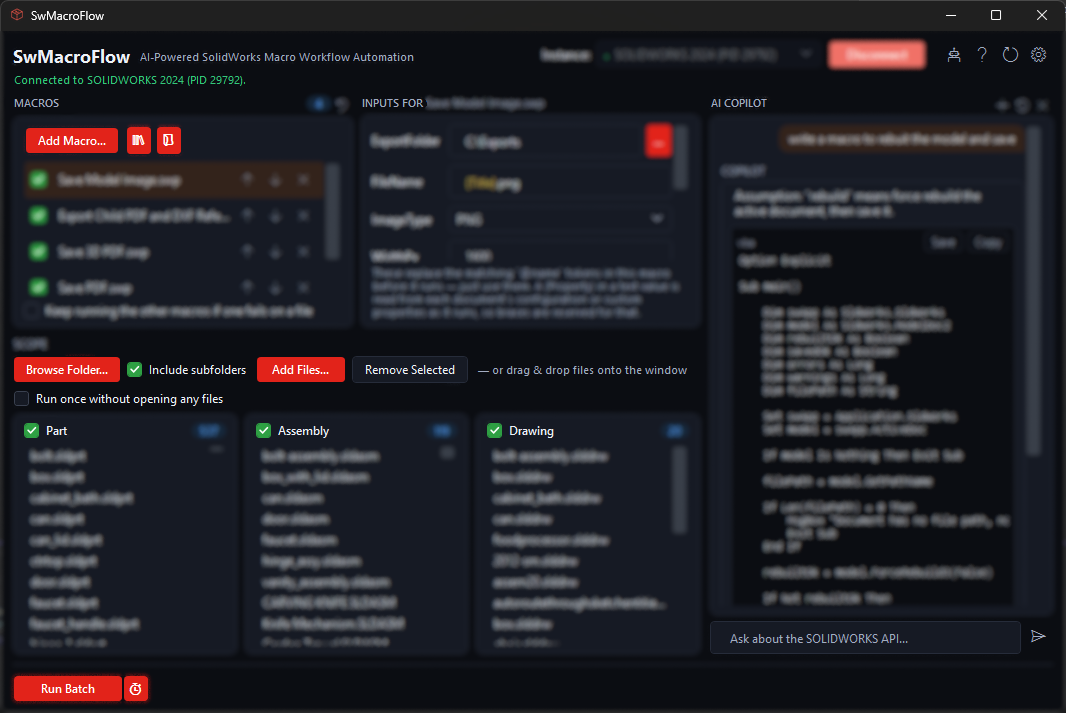1066x713 pixels.
Task: Remove the Save 3D PDF macro
Action: [x=303, y=251]
